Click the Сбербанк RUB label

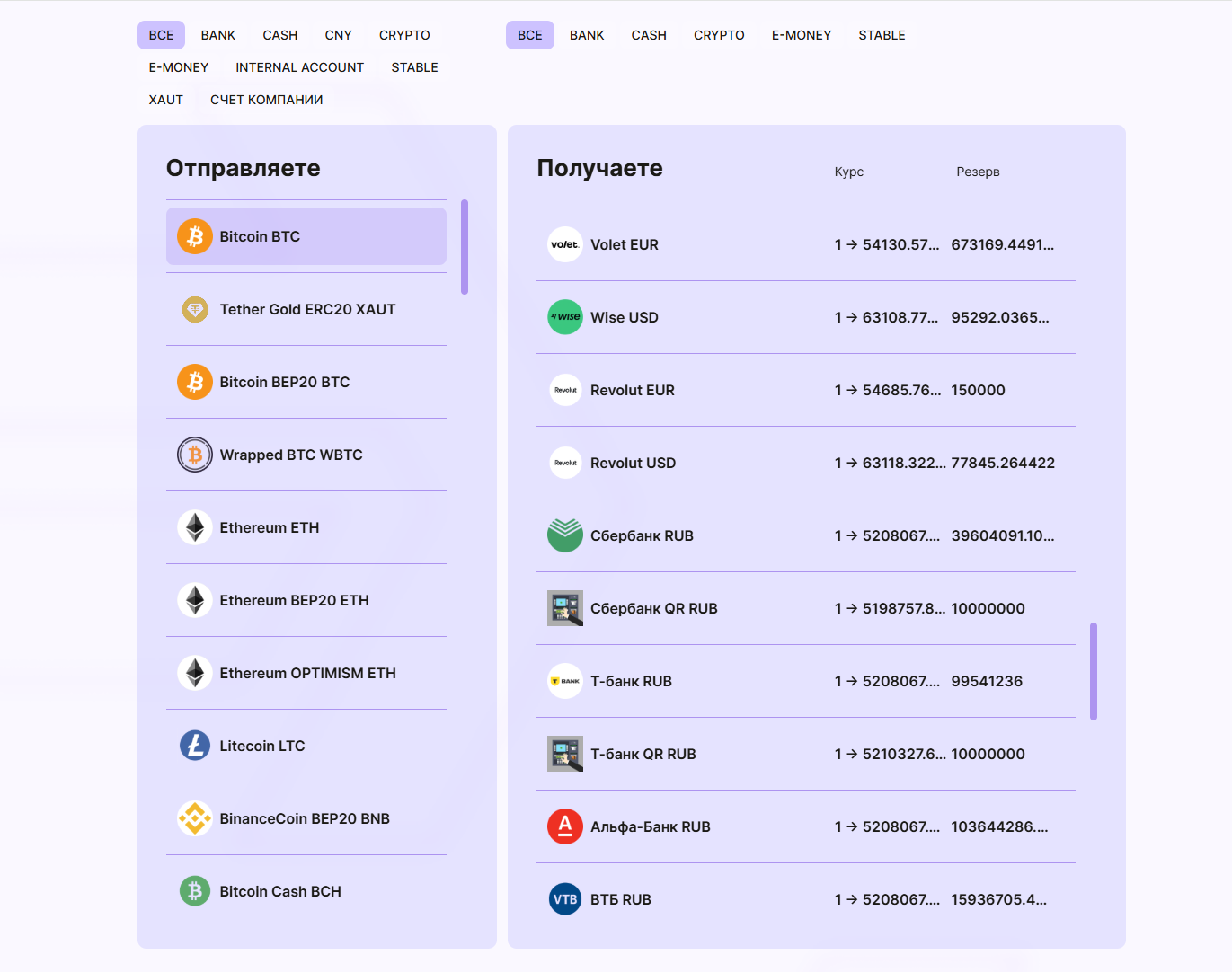642,535
